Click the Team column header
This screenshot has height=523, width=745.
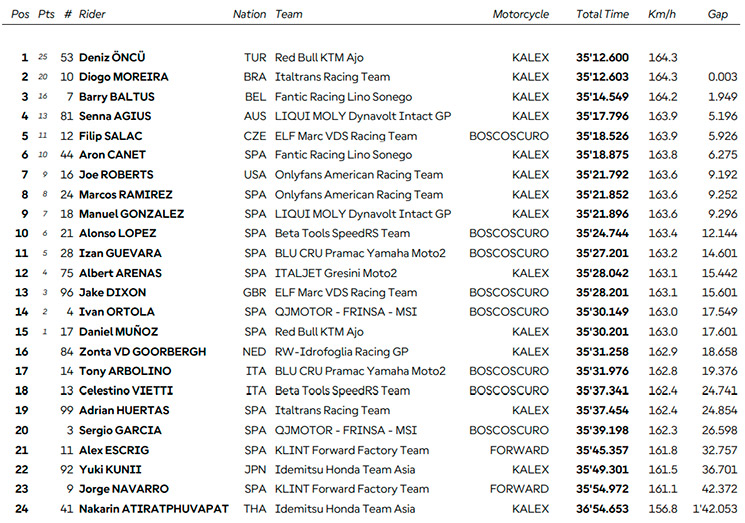click(x=289, y=15)
